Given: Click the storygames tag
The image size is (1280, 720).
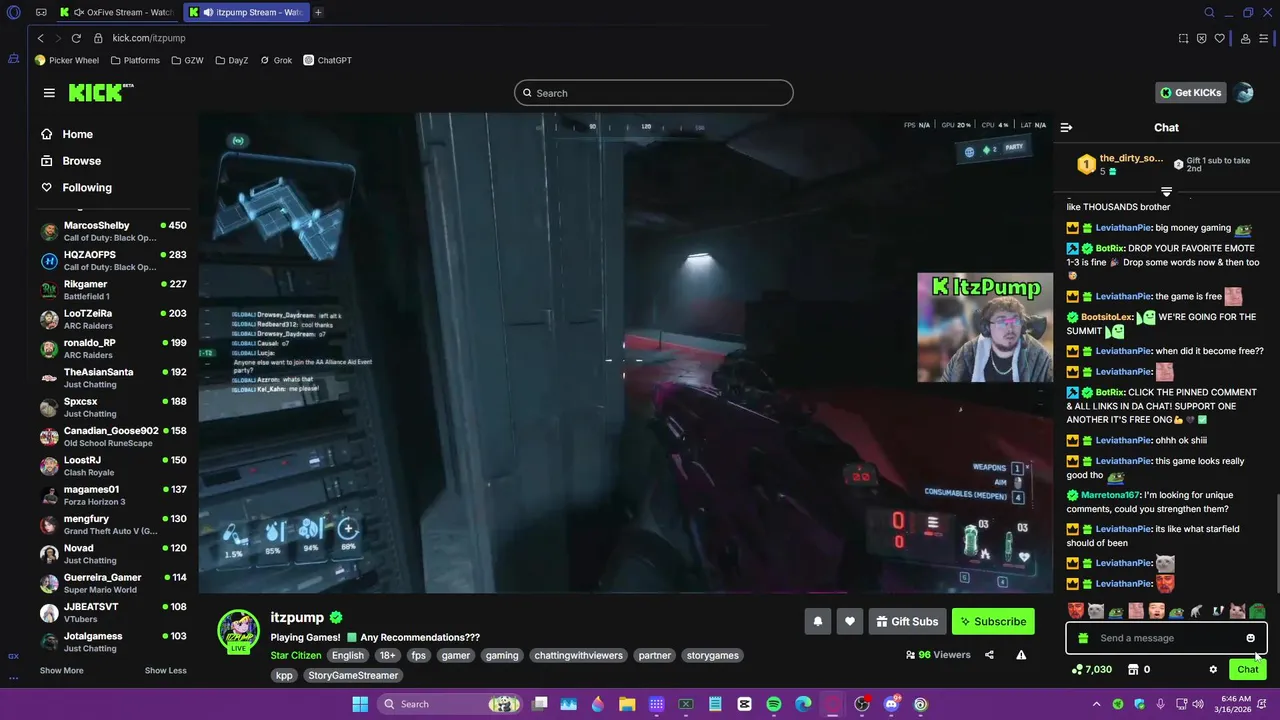Looking at the screenshot, I should [x=713, y=655].
